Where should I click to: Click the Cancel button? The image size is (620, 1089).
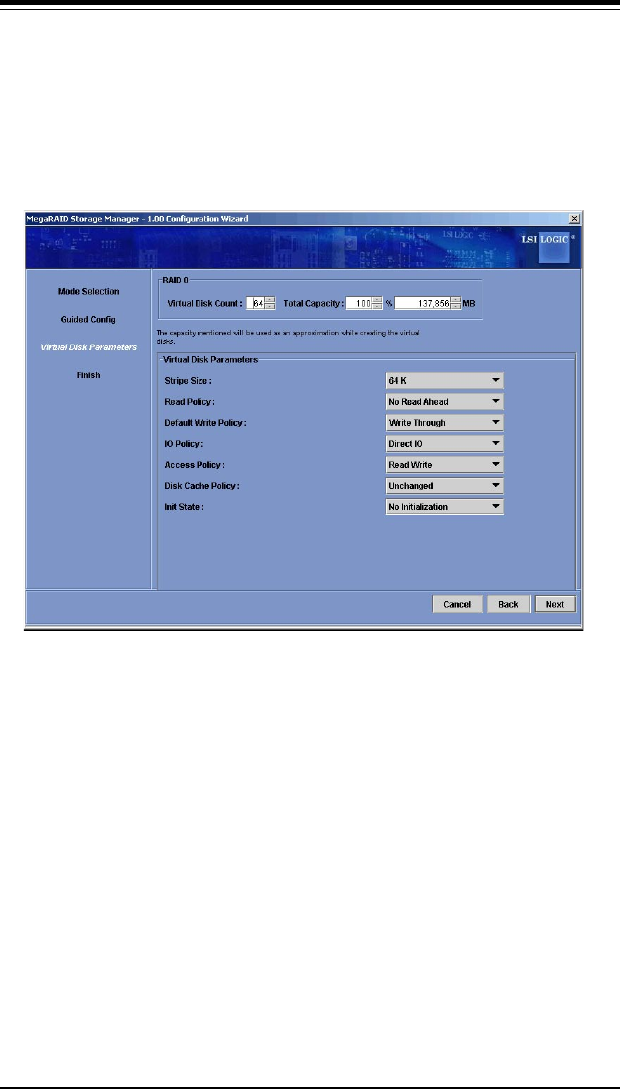tap(458, 604)
